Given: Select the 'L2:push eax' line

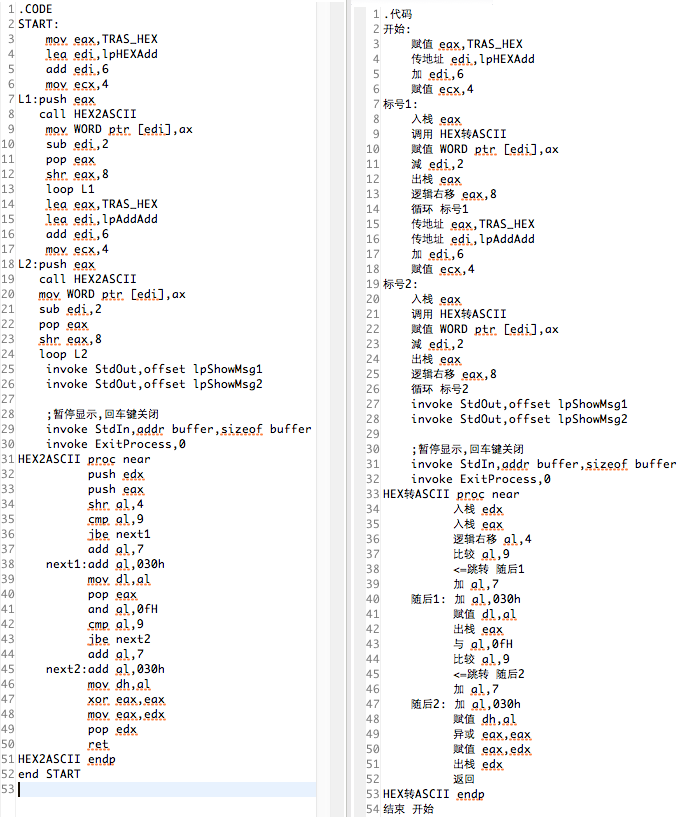Looking at the screenshot, I should (x=56, y=264).
